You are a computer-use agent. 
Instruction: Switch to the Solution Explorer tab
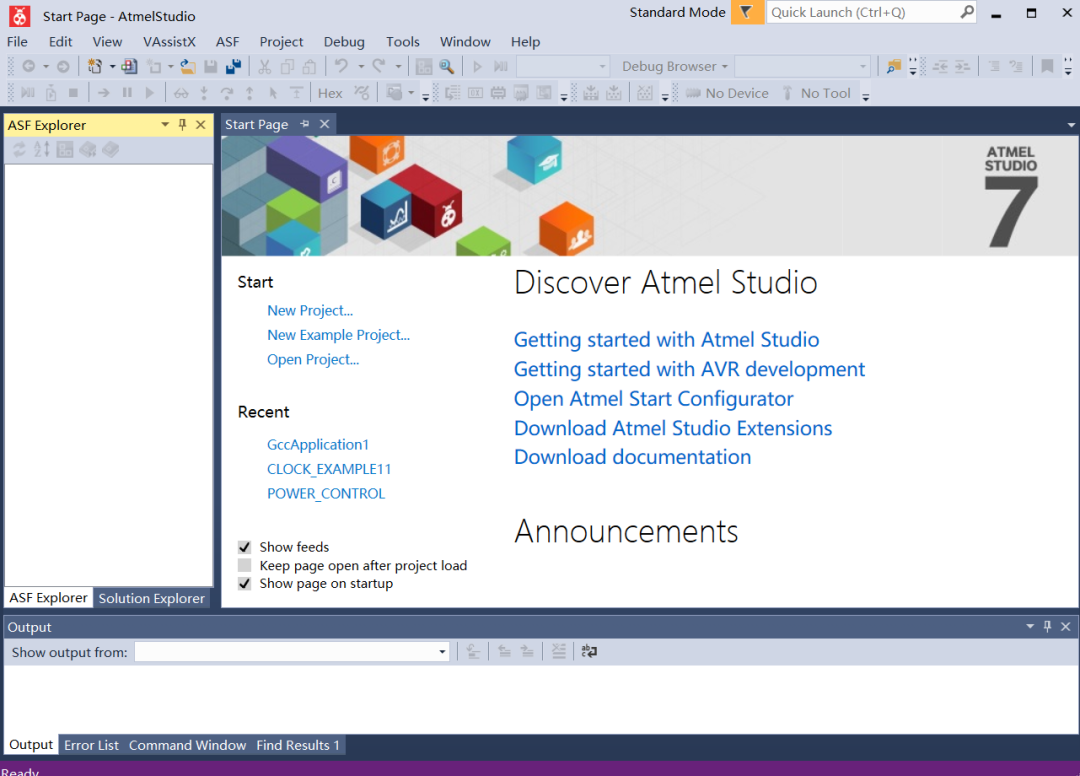point(152,598)
